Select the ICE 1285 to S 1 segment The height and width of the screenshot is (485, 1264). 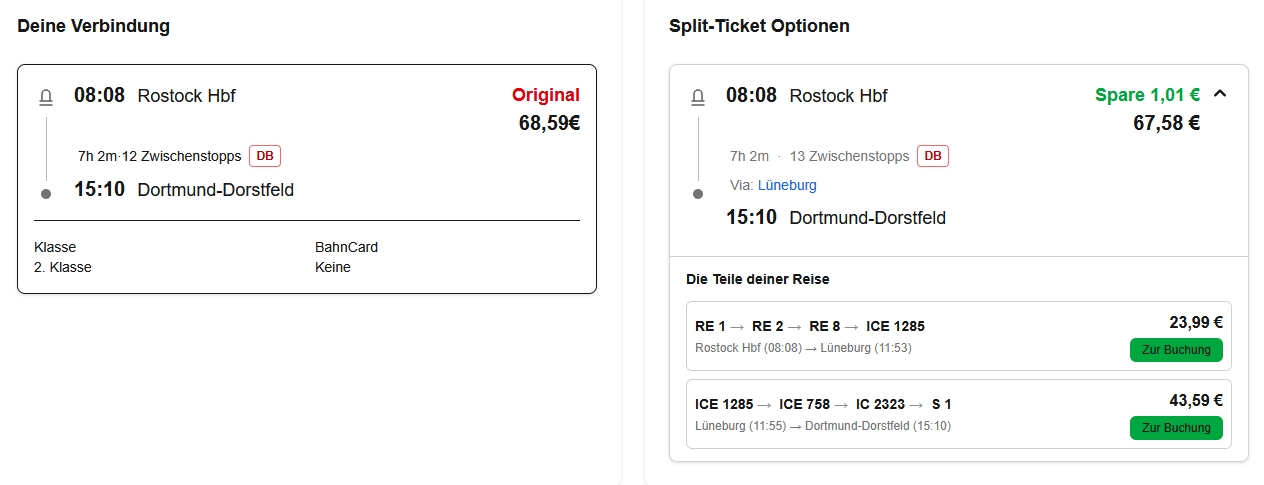(x=959, y=414)
